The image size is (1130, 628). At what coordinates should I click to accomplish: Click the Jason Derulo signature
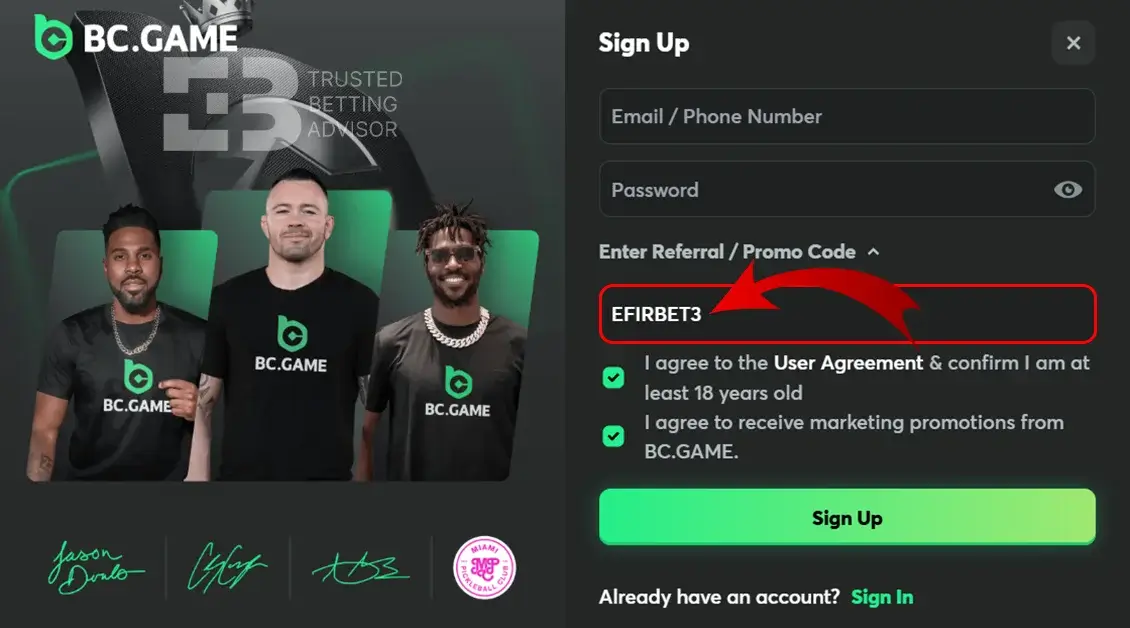tap(96, 567)
